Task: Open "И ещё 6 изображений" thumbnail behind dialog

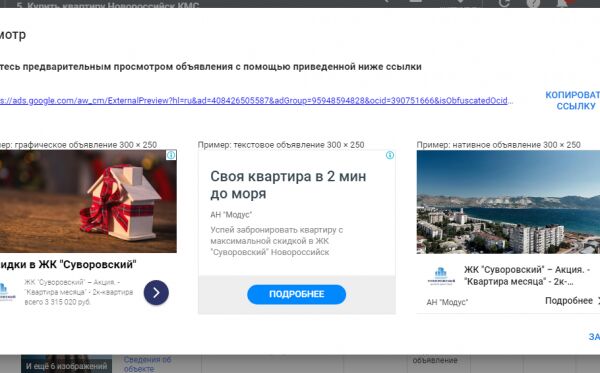Action: coord(67,365)
